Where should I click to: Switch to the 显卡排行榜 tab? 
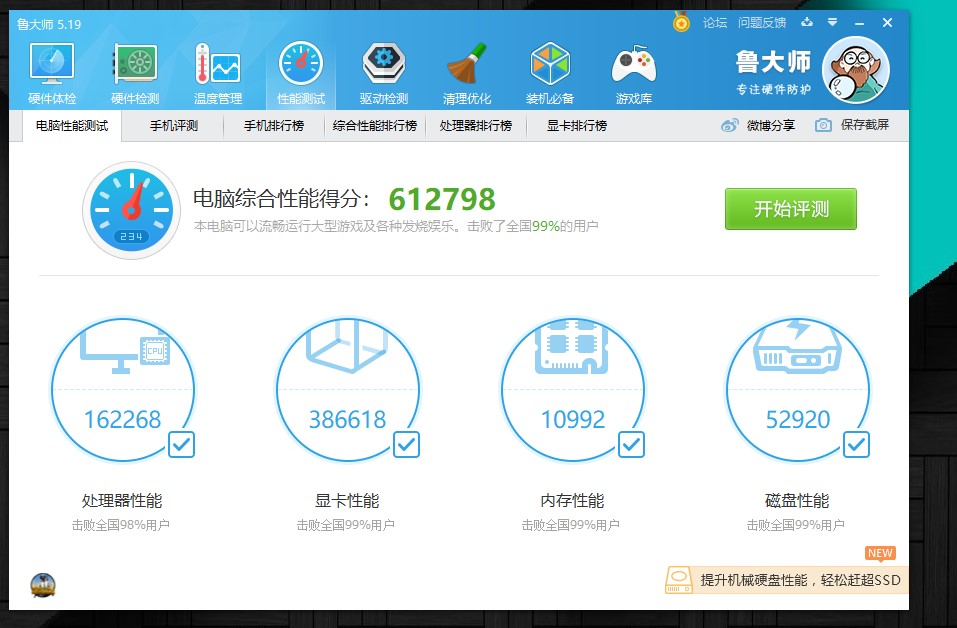577,126
